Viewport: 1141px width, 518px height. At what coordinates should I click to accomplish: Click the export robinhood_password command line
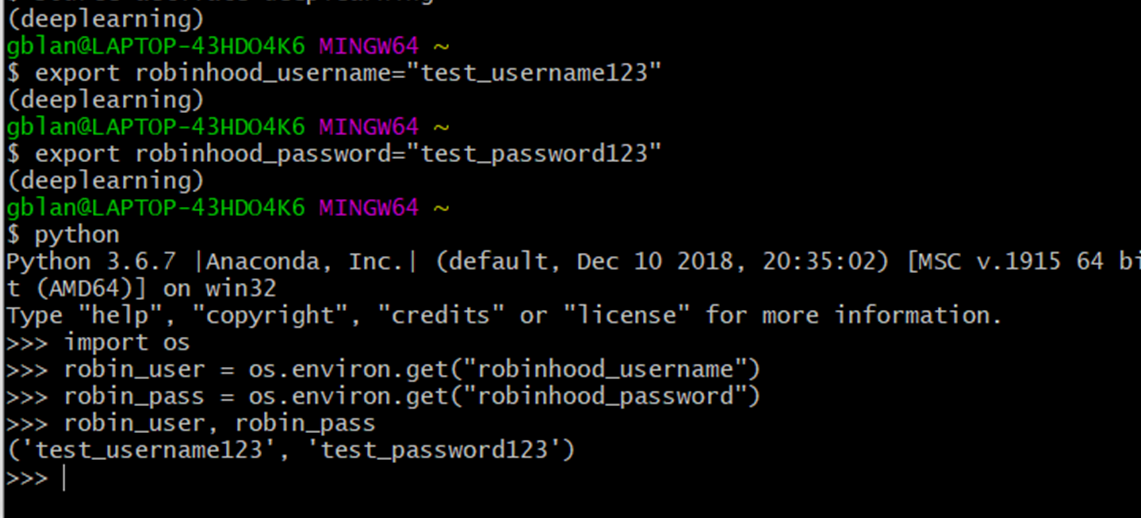coord(334,154)
